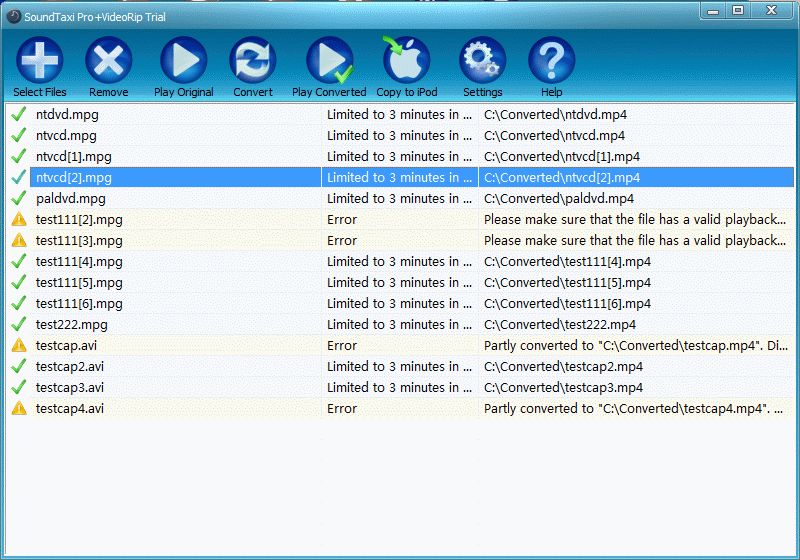Select the testcap4.avi file name

click(x=70, y=408)
